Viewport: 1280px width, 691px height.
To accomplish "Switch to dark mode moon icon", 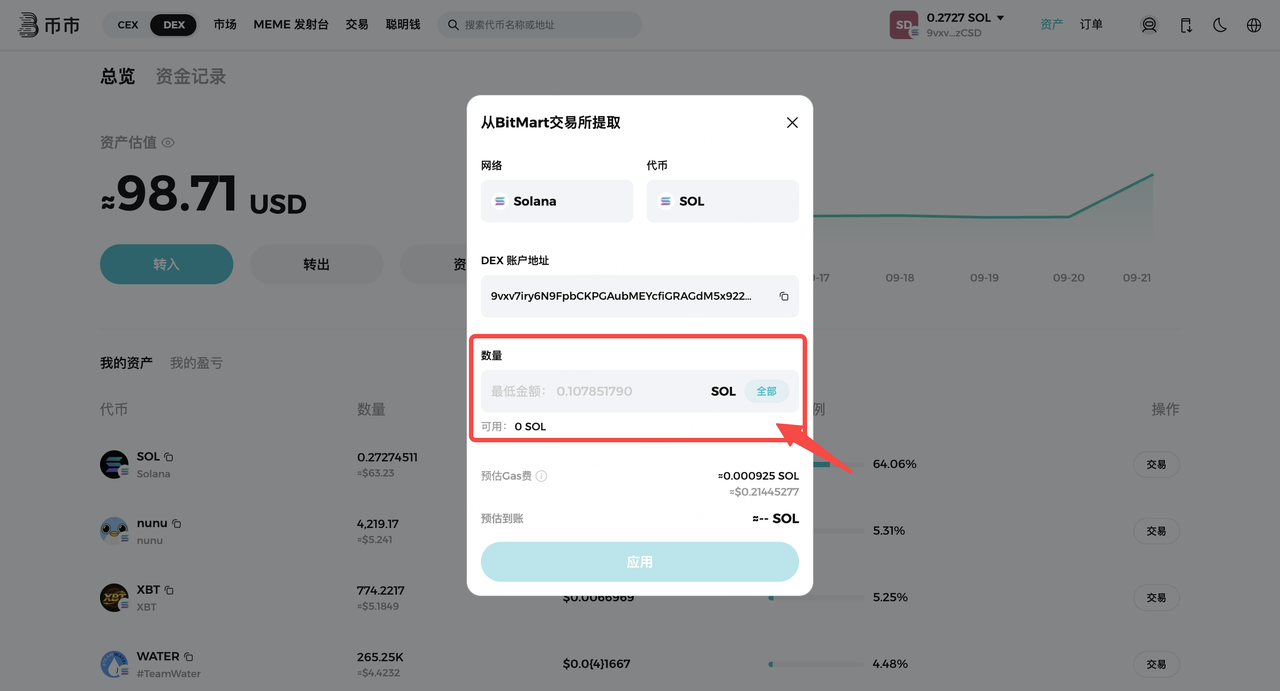I will [x=1220, y=25].
